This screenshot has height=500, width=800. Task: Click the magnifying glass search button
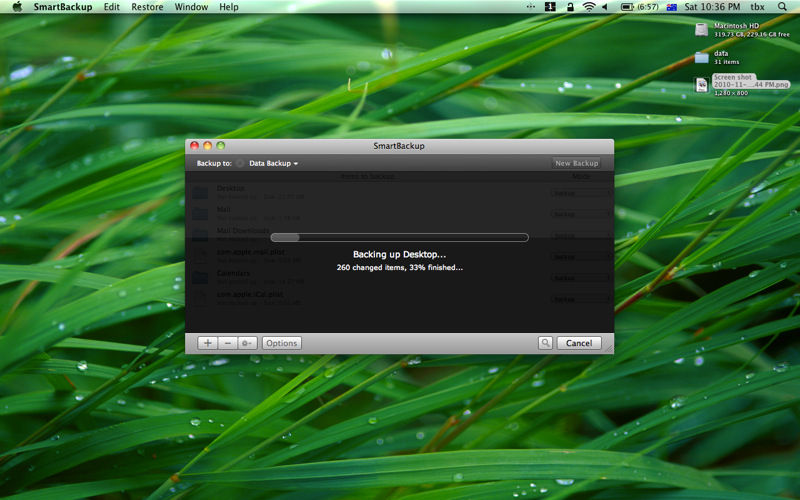point(545,343)
